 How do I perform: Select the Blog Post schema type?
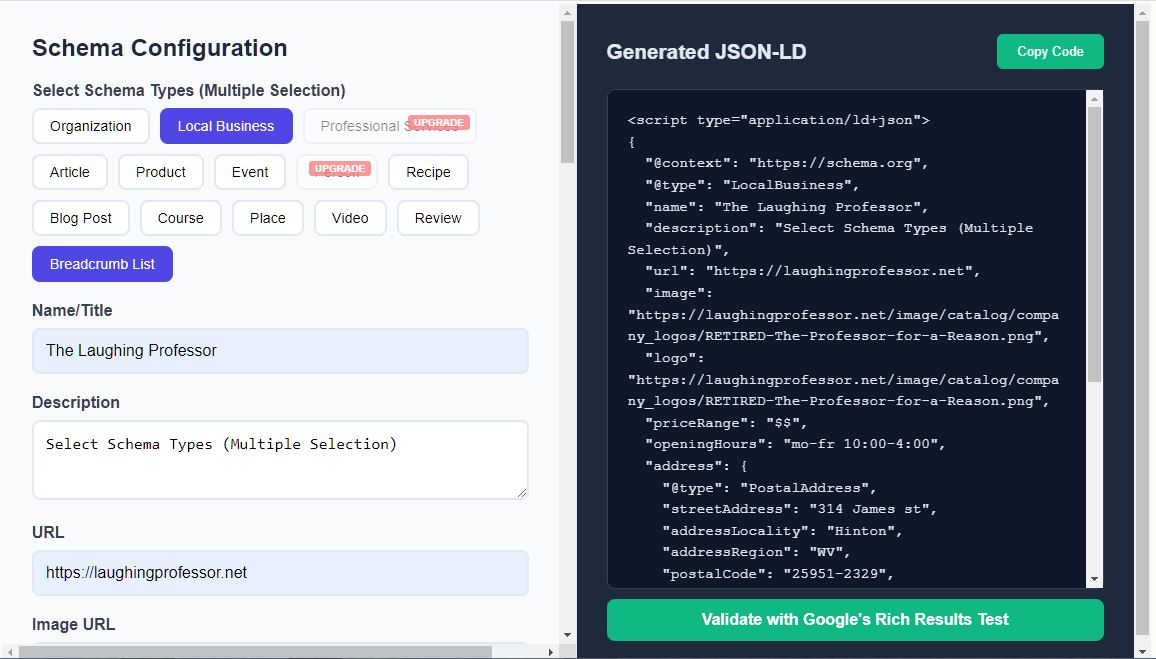[x=80, y=218]
